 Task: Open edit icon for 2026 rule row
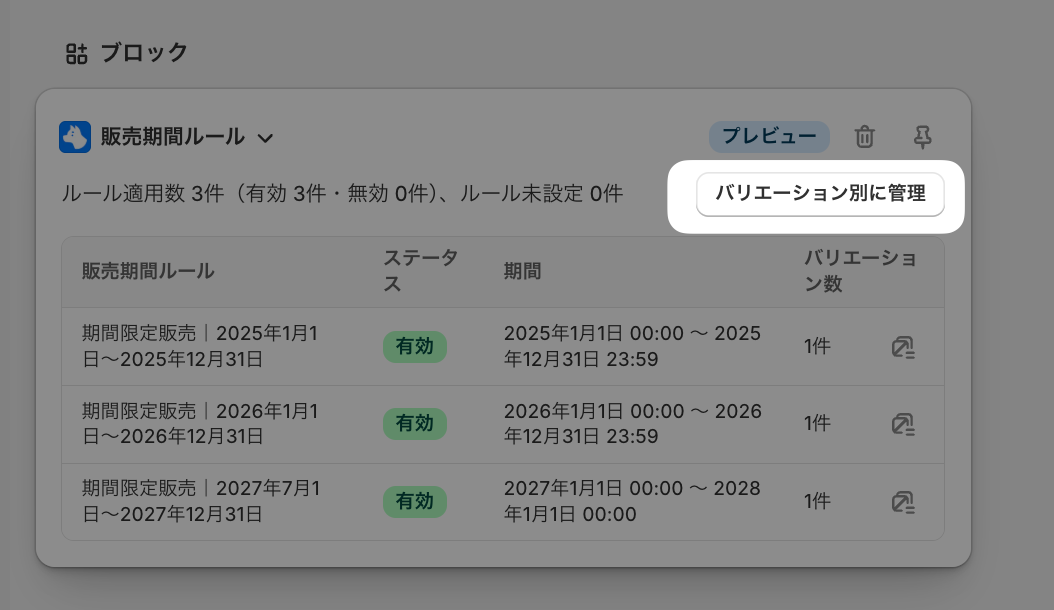(x=903, y=424)
